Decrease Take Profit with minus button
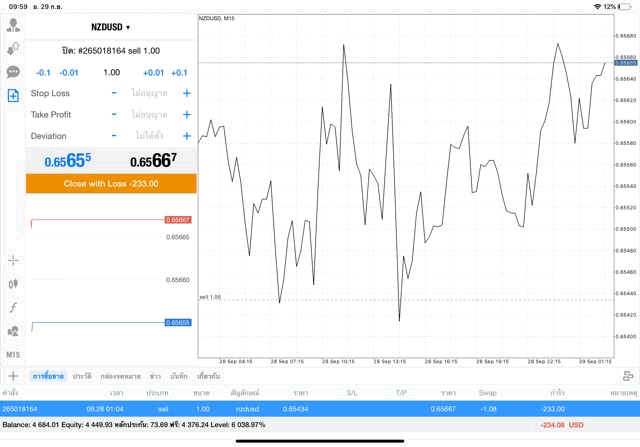The image size is (640, 447). [114, 114]
